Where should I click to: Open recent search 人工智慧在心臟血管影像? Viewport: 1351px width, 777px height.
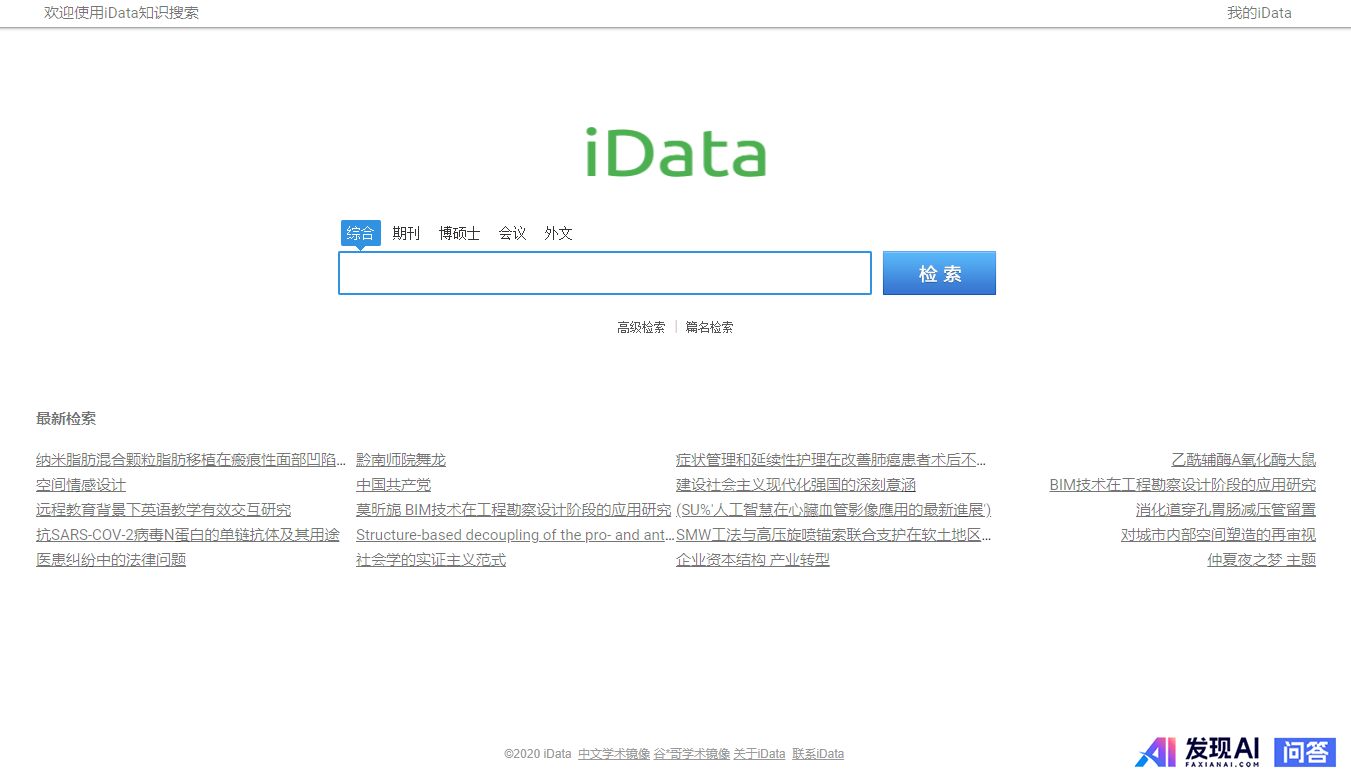click(833, 510)
